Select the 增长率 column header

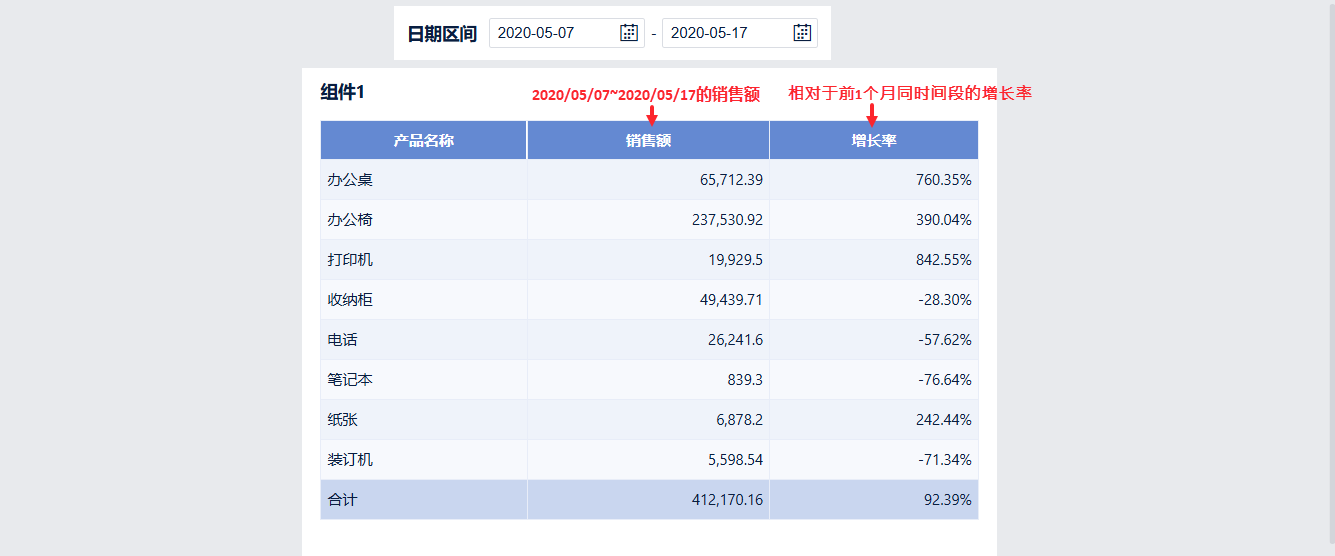(874, 140)
